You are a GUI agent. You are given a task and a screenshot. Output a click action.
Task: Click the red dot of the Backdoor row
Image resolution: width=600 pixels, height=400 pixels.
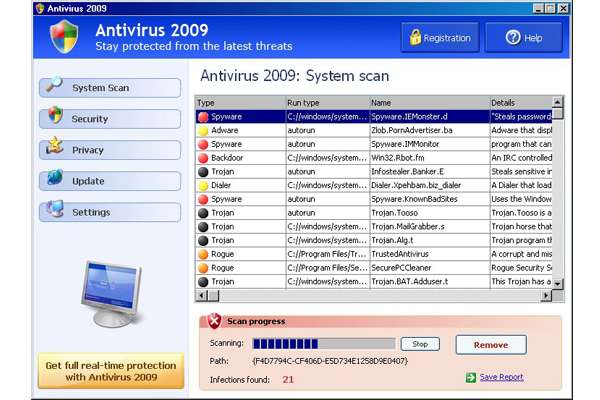pyautogui.click(x=203, y=158)
